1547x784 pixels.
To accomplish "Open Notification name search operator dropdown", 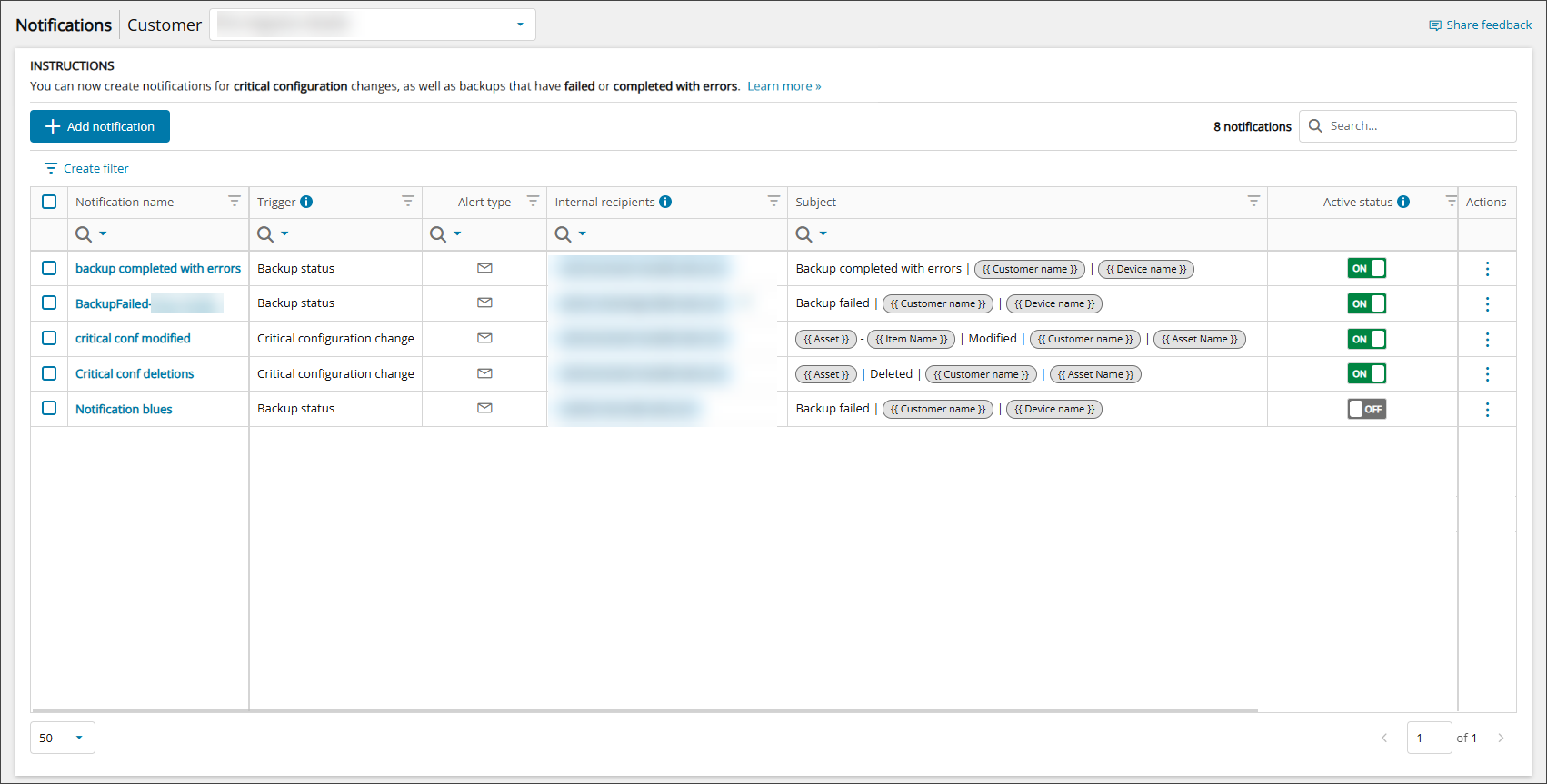I will point(103,233).
